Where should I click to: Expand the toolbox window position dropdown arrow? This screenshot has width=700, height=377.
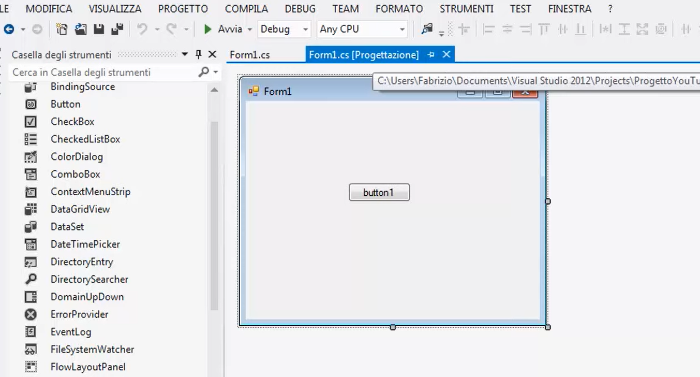click(x=185, y=54)
